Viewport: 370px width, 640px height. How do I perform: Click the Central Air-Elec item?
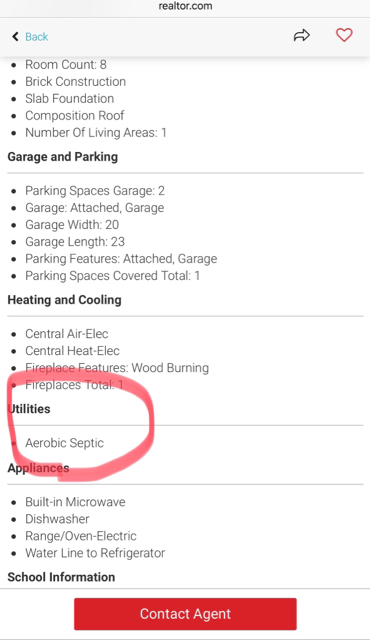tap(67, 334)
